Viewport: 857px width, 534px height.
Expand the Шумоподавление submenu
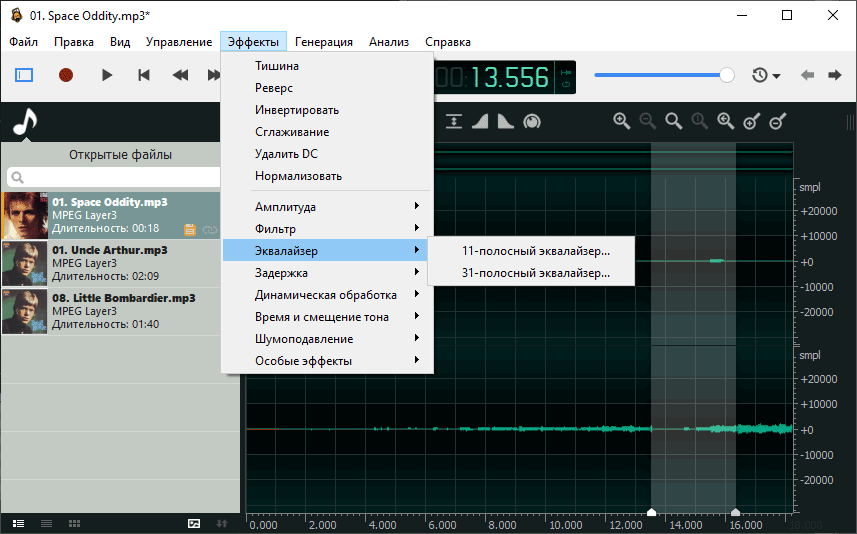point(327,339)
